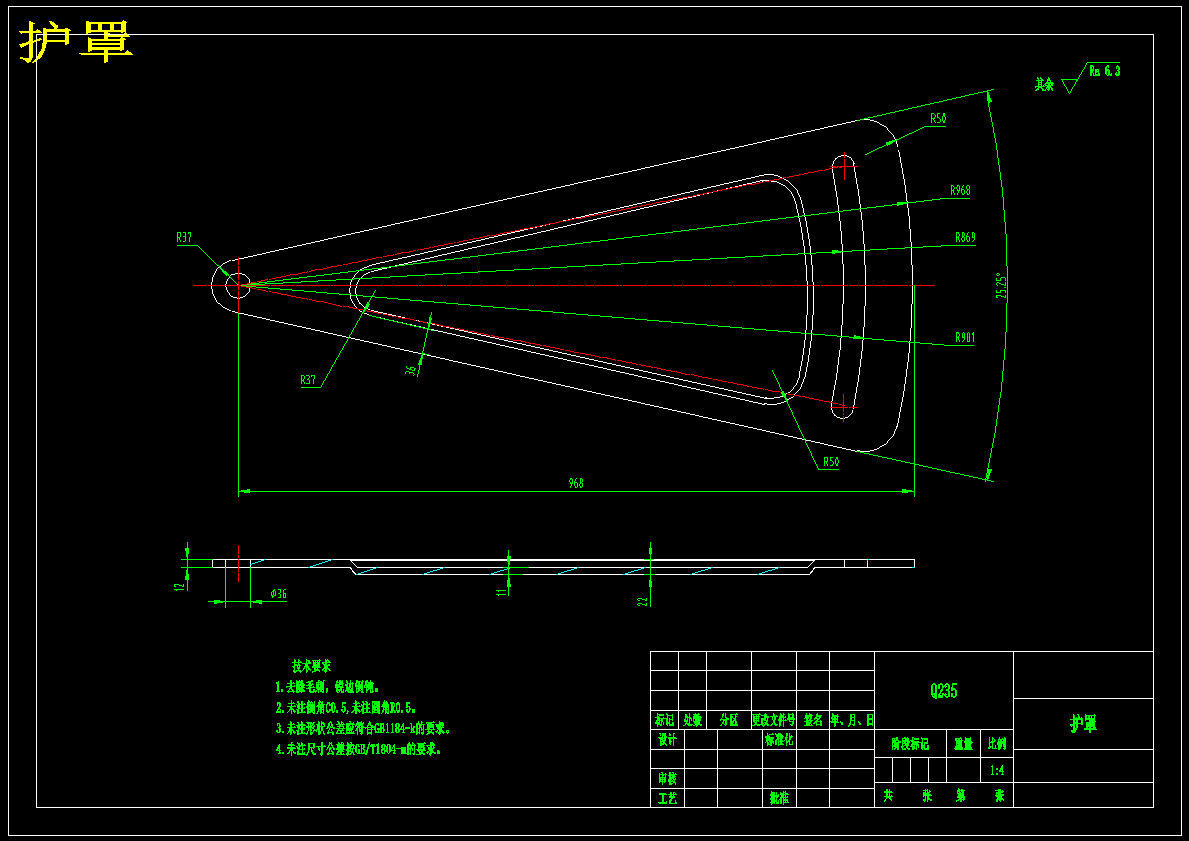Select the Ra 6.3 surface roughness value

(1104, 71)
